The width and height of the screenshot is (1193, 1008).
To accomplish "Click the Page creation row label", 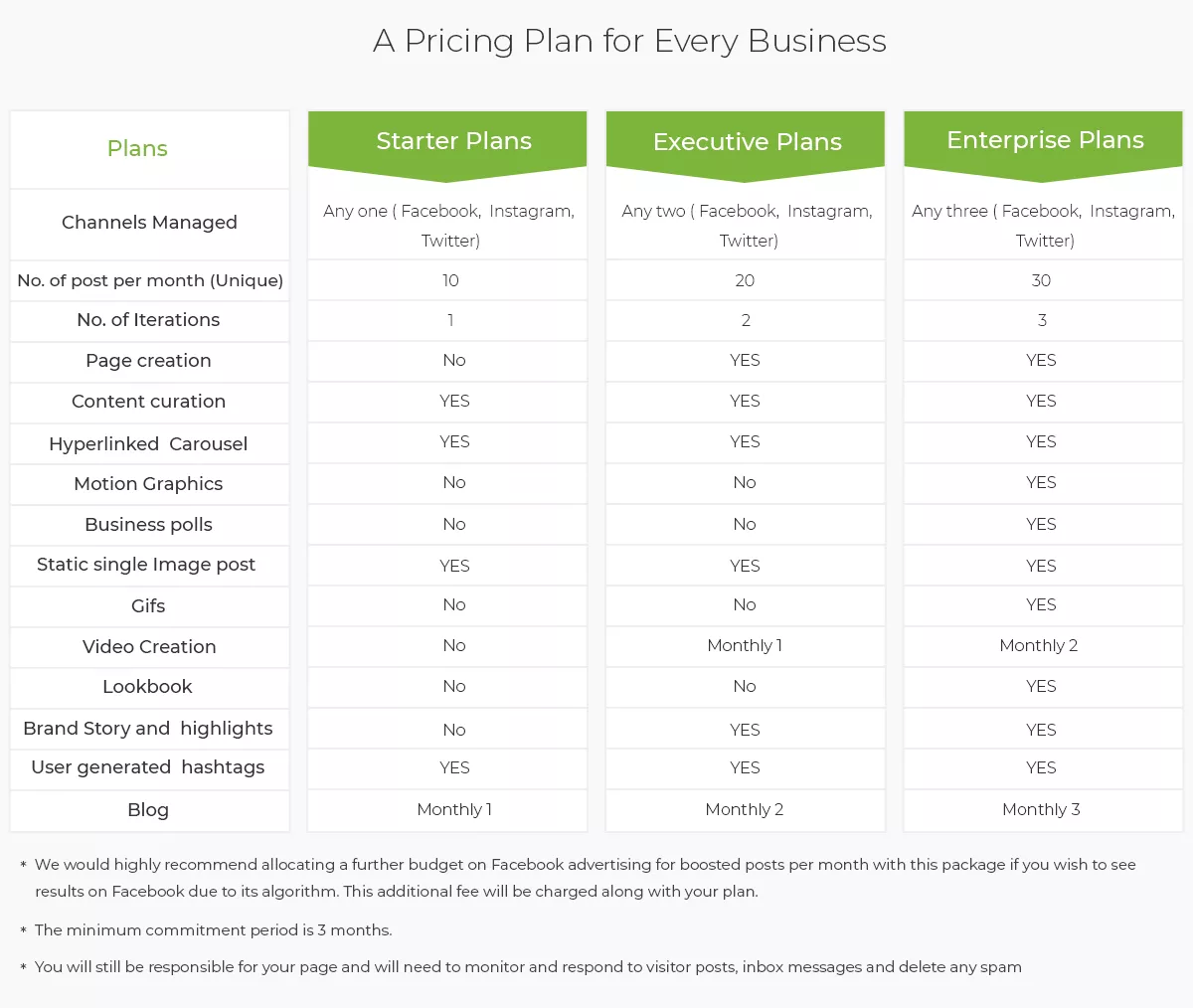I will click(x=148, y=361).
